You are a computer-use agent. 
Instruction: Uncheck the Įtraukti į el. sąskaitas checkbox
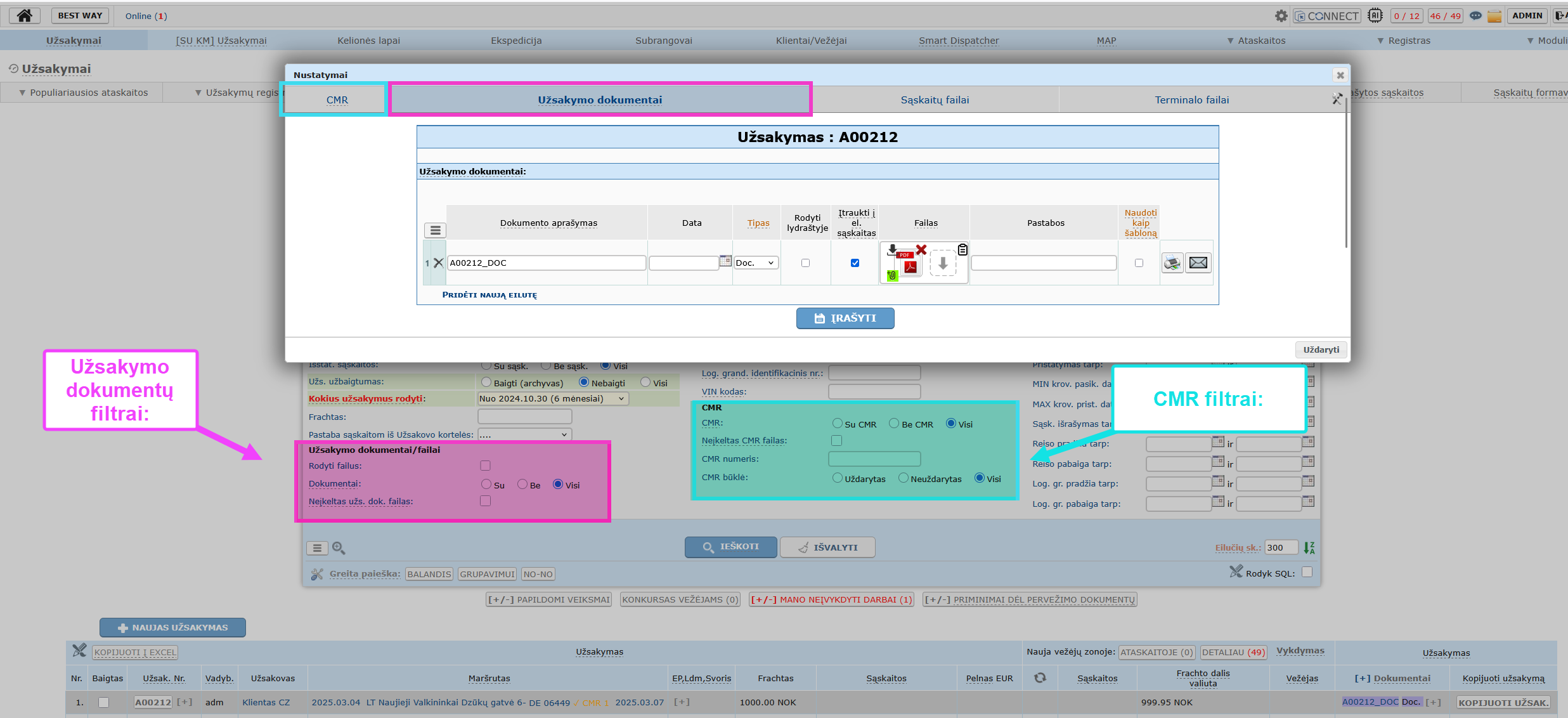coord(855,263)
